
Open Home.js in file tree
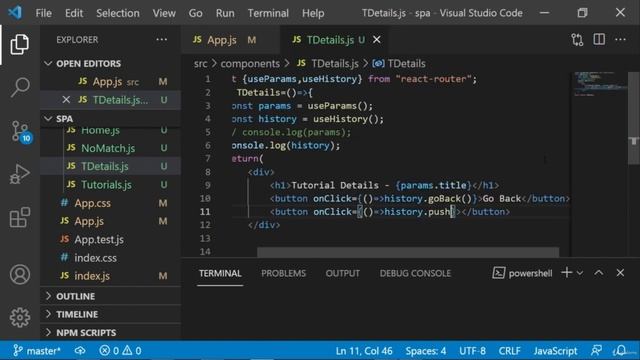point(110,130)
